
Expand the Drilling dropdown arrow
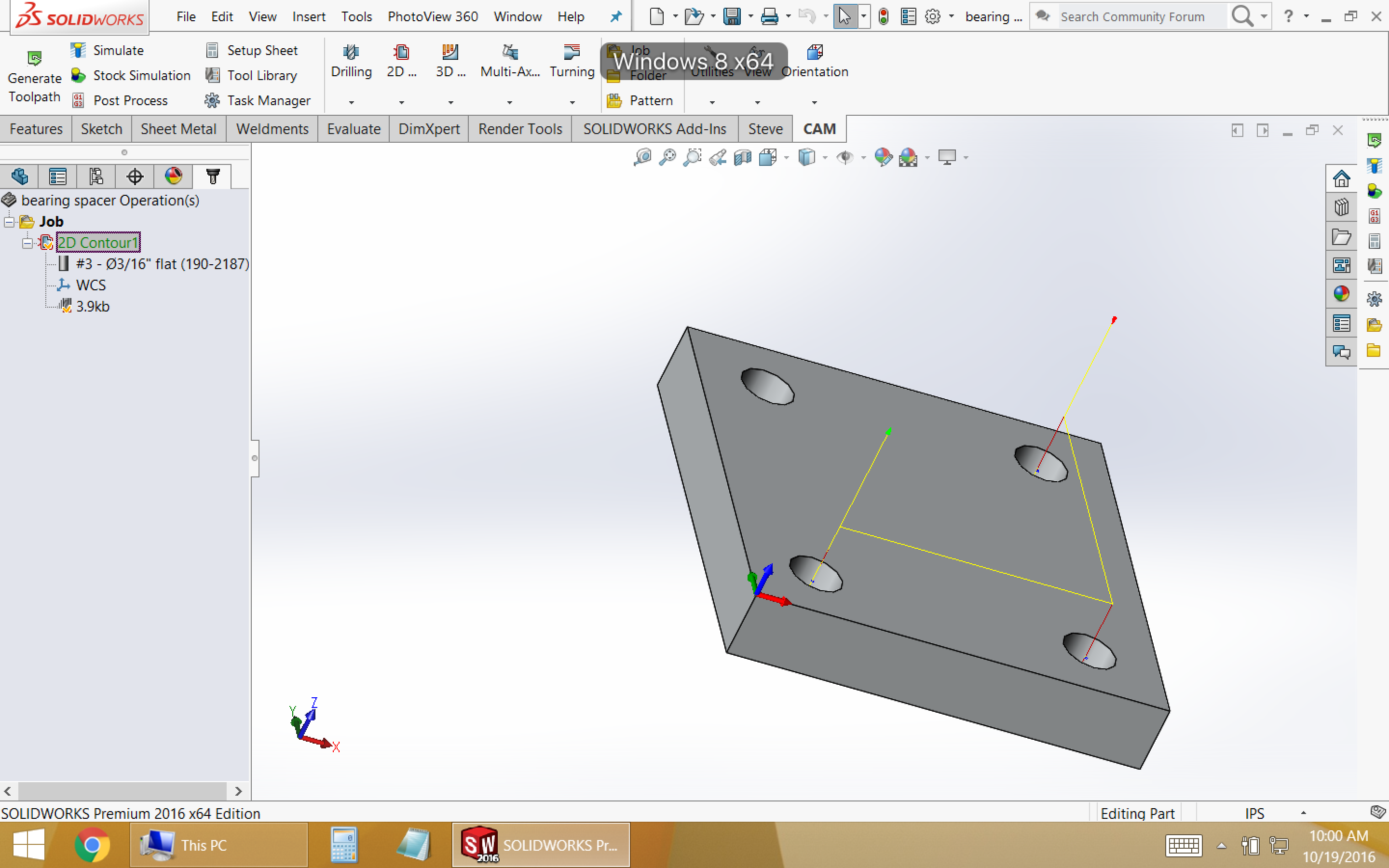coord(351,102)
